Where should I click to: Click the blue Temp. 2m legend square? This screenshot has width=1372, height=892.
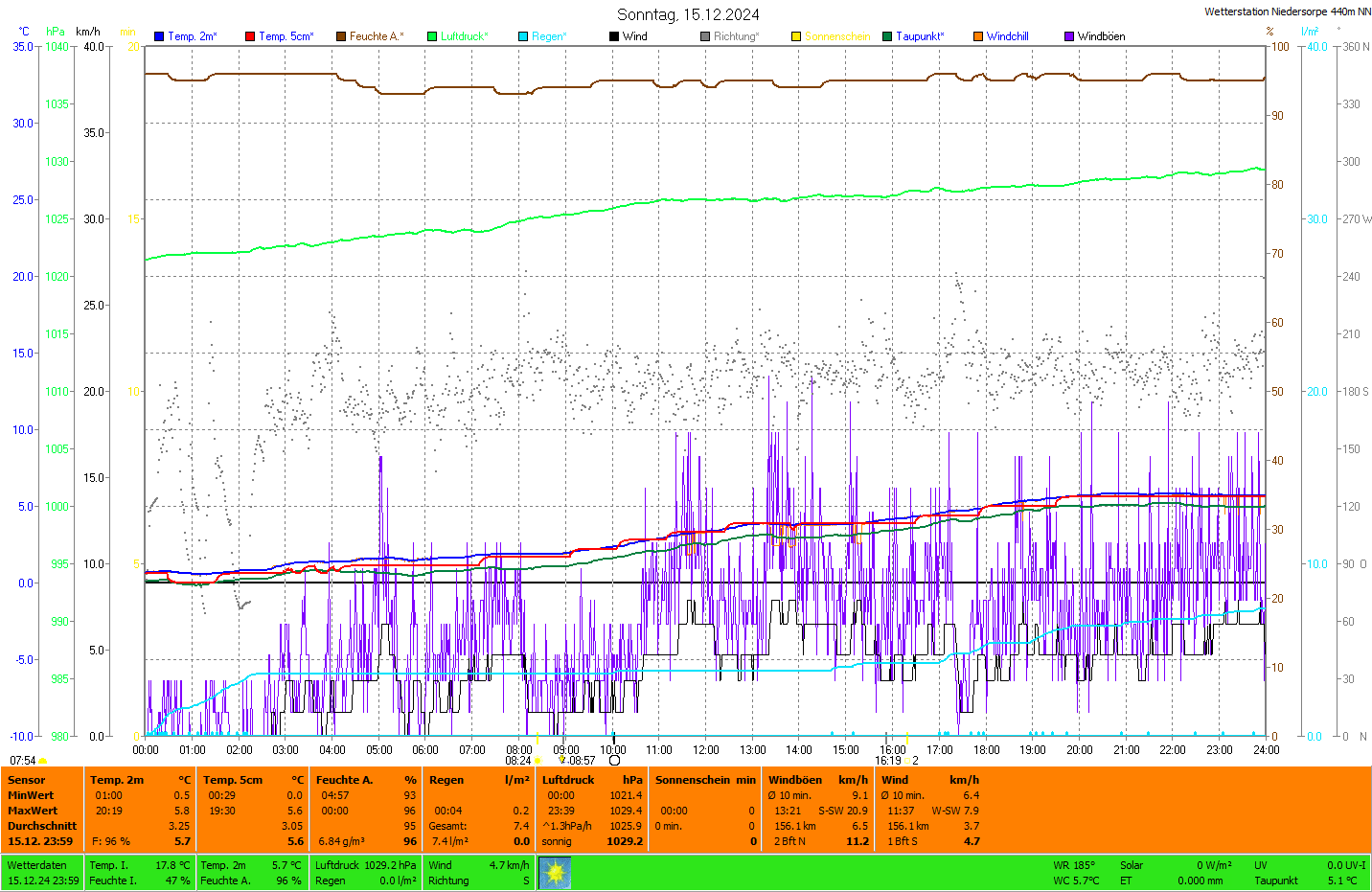tap(159, 36)
